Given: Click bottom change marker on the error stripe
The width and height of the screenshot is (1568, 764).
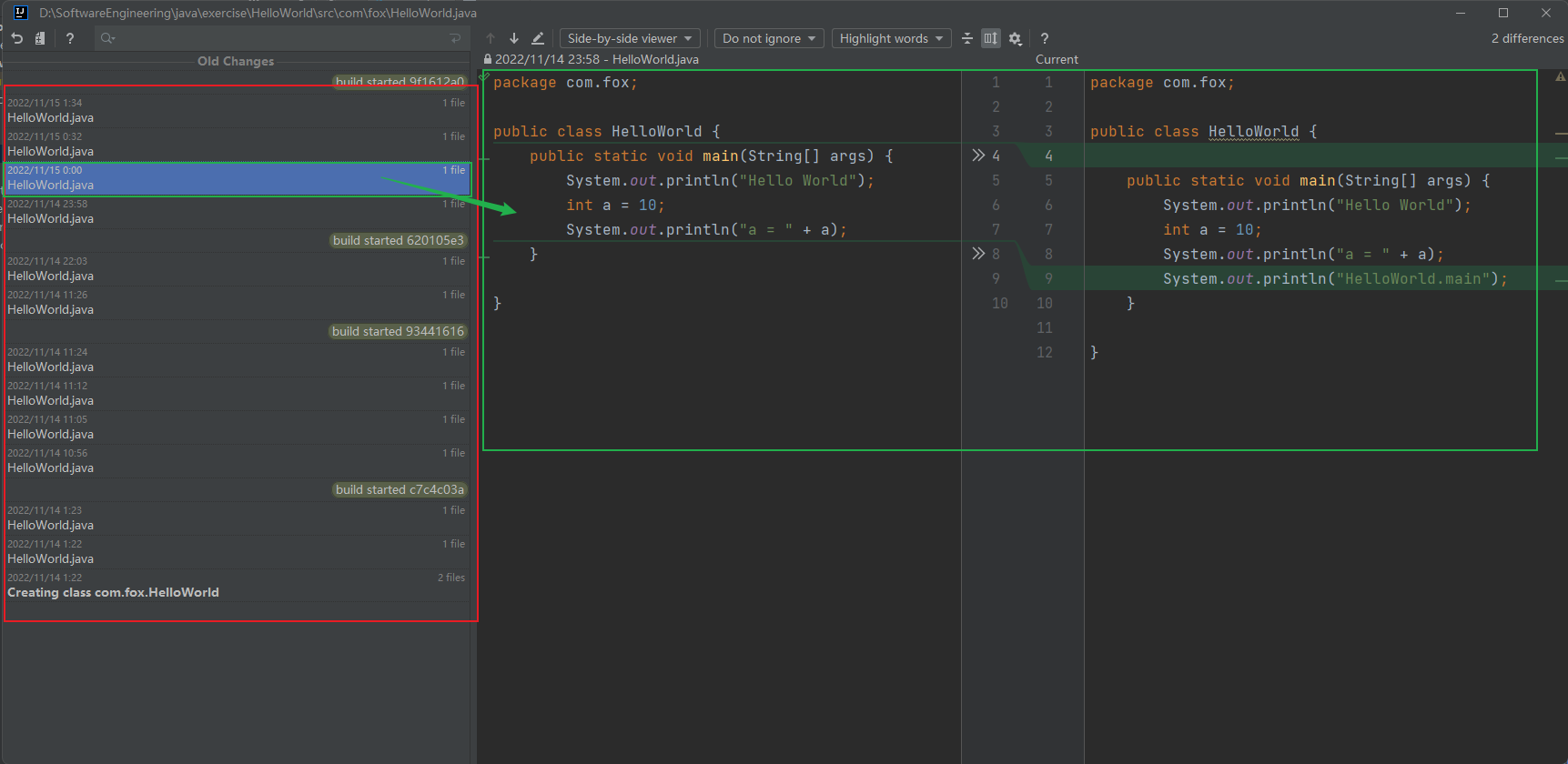Looking at the screenshot, I should click(1561, 281).
